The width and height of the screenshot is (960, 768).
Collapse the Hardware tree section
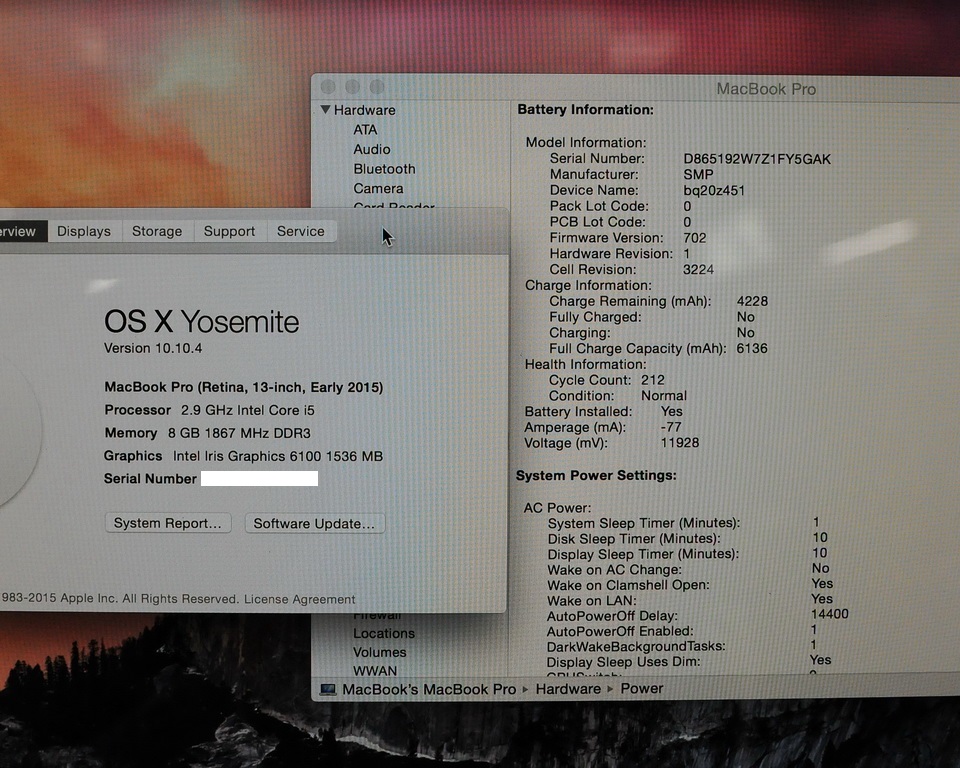coord(325,110)
